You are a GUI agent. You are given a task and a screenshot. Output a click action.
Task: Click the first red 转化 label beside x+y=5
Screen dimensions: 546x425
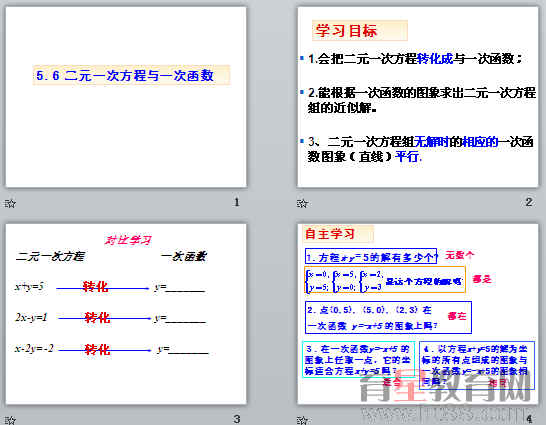click(x=95, y=286)
